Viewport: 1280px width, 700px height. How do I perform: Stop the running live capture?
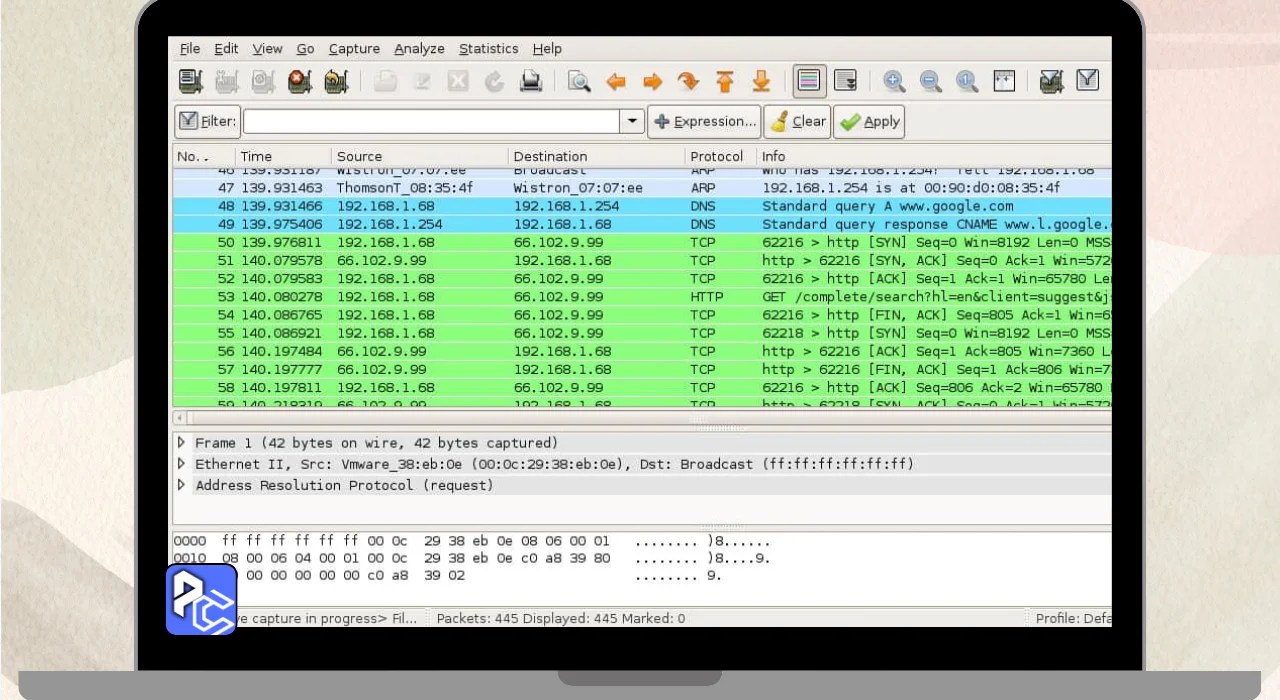coord(299,81)
